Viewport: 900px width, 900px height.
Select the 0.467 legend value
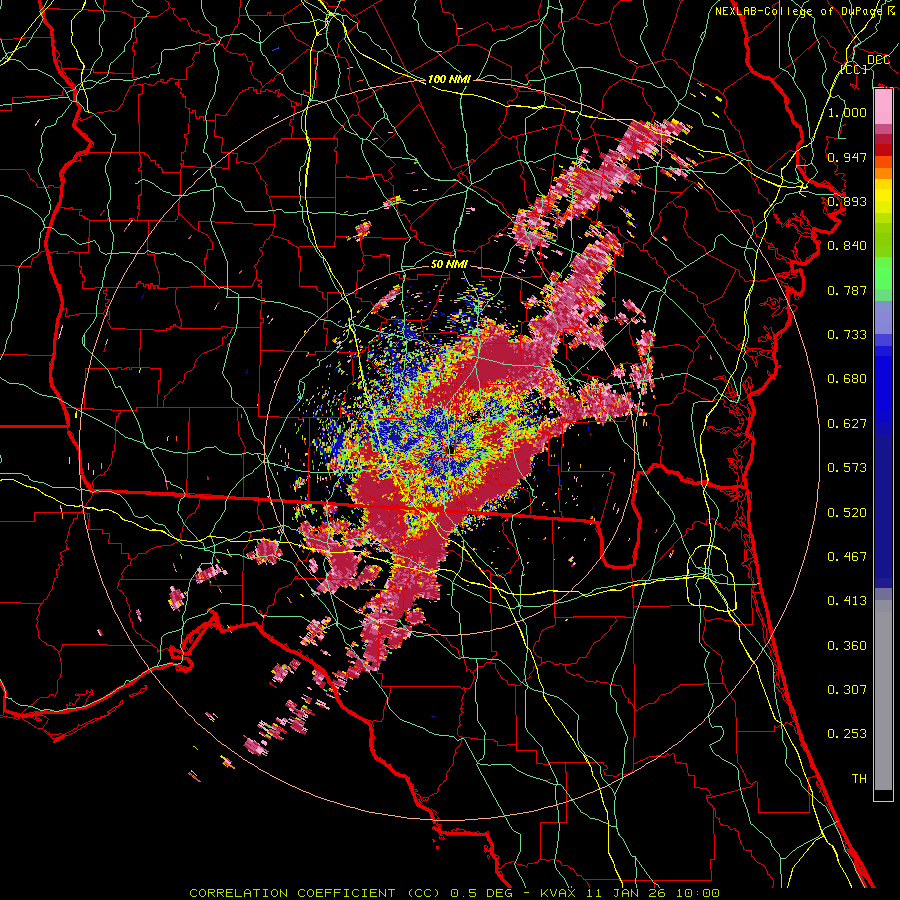pyautogui.click(x=847, y=557)
